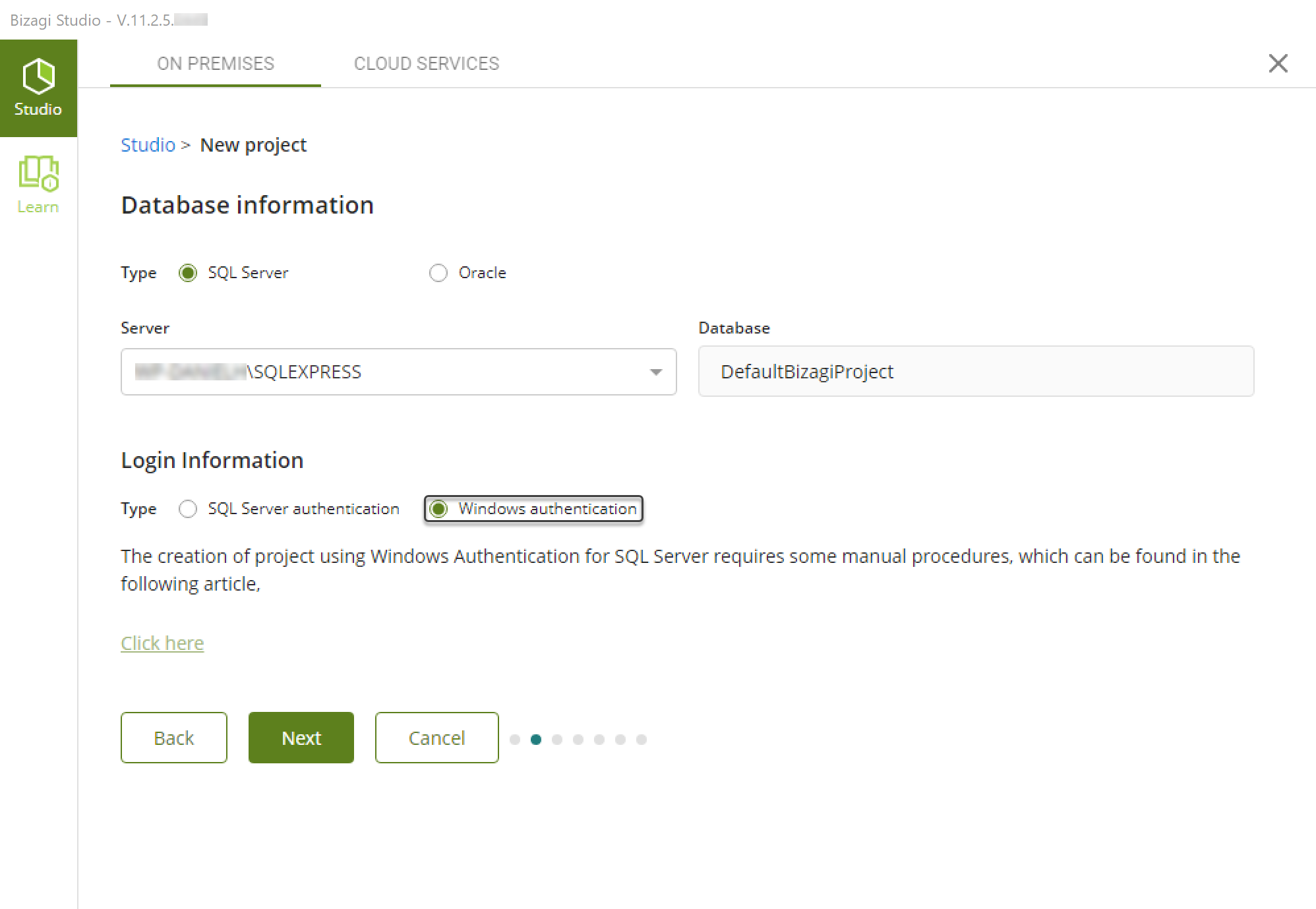
Task: Close the new project wizard
Action: (1278, 63)
